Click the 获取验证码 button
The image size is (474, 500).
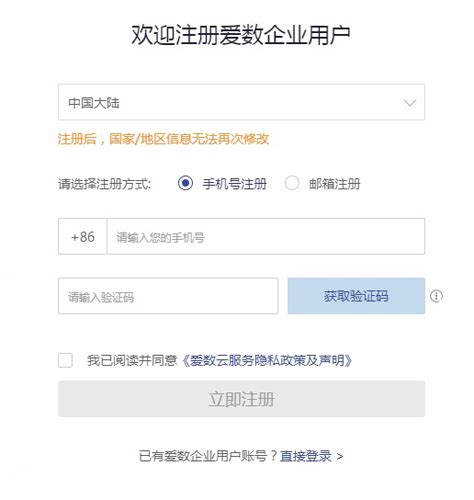point(356,296)
